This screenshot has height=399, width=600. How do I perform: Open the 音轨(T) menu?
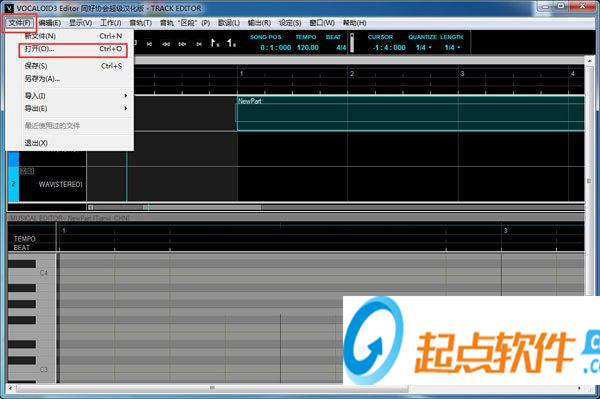click(140, 23)
